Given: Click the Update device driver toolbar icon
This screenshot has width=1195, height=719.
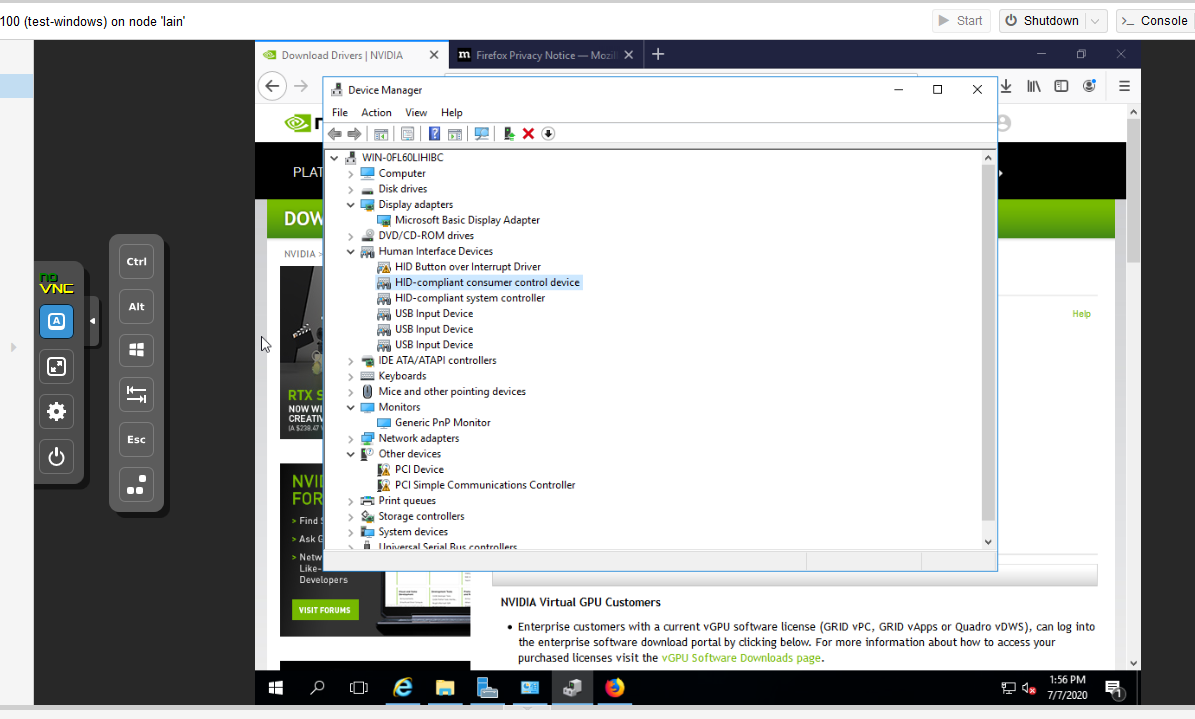Looking at the screenshot, I should click(509, 134).
